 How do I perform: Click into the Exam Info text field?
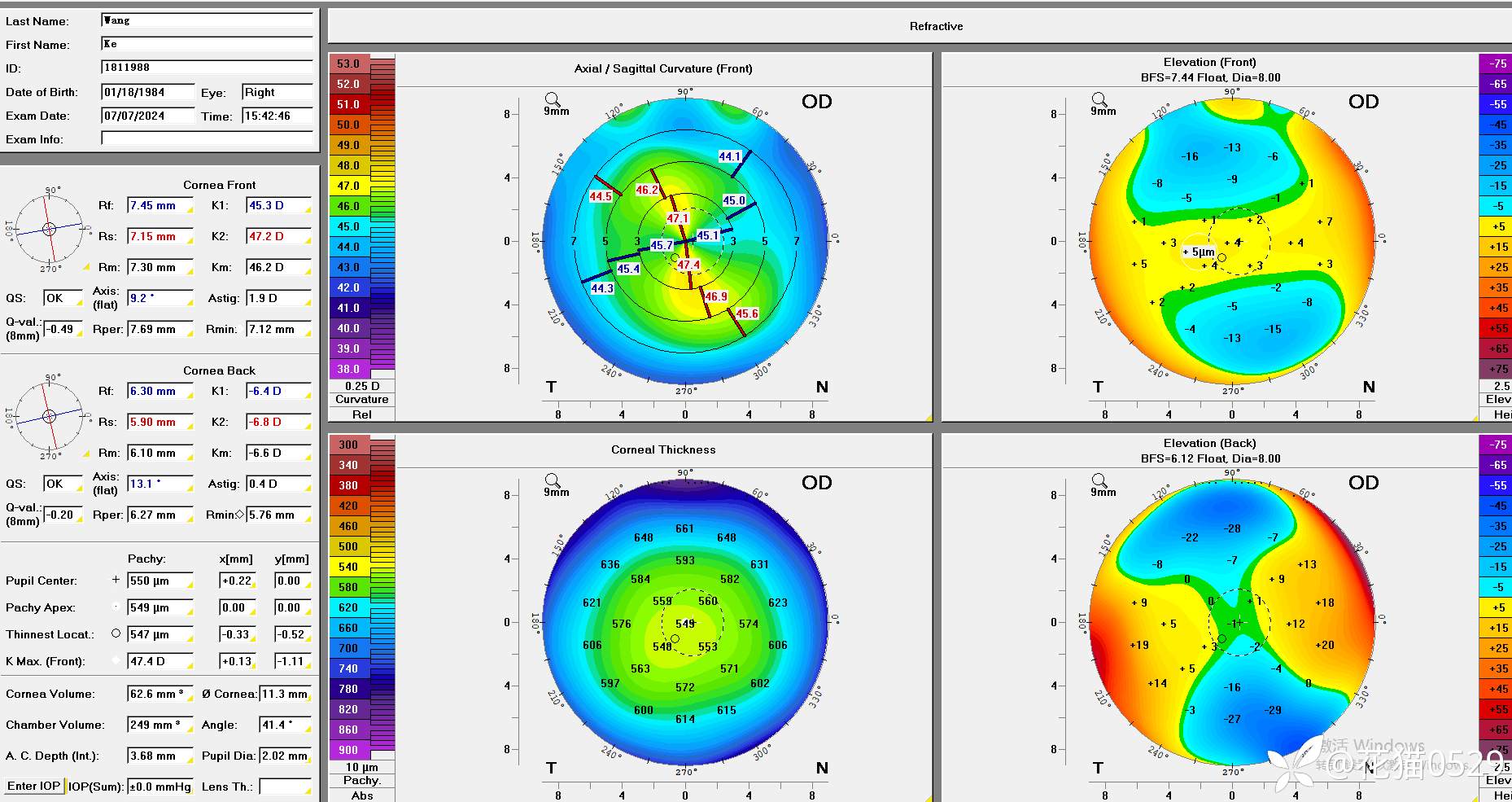[207, 138]
